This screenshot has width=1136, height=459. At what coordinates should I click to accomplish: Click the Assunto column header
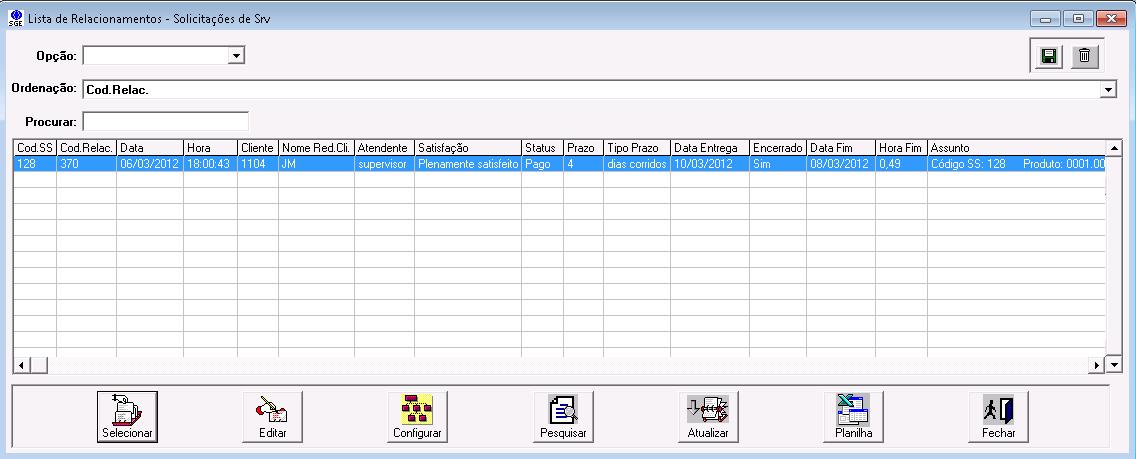pyautogui.click(x=1015, y=148)
